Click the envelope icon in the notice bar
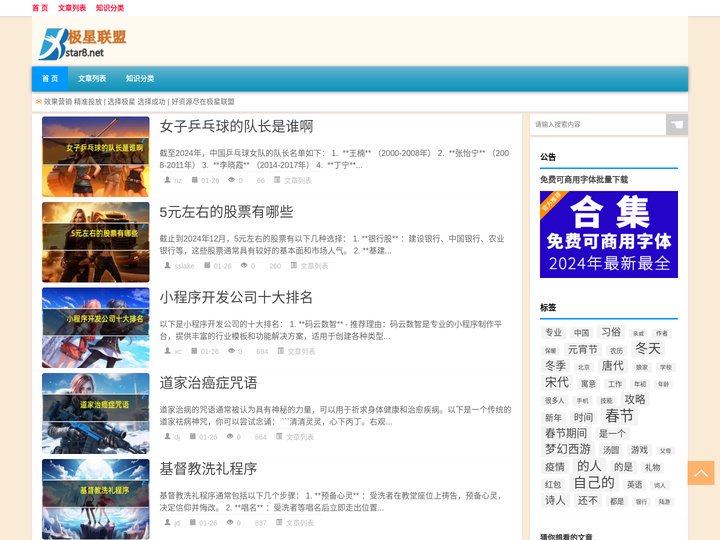Image resolution: width=720 pixels, height=540 pixels. coord(39,101)
